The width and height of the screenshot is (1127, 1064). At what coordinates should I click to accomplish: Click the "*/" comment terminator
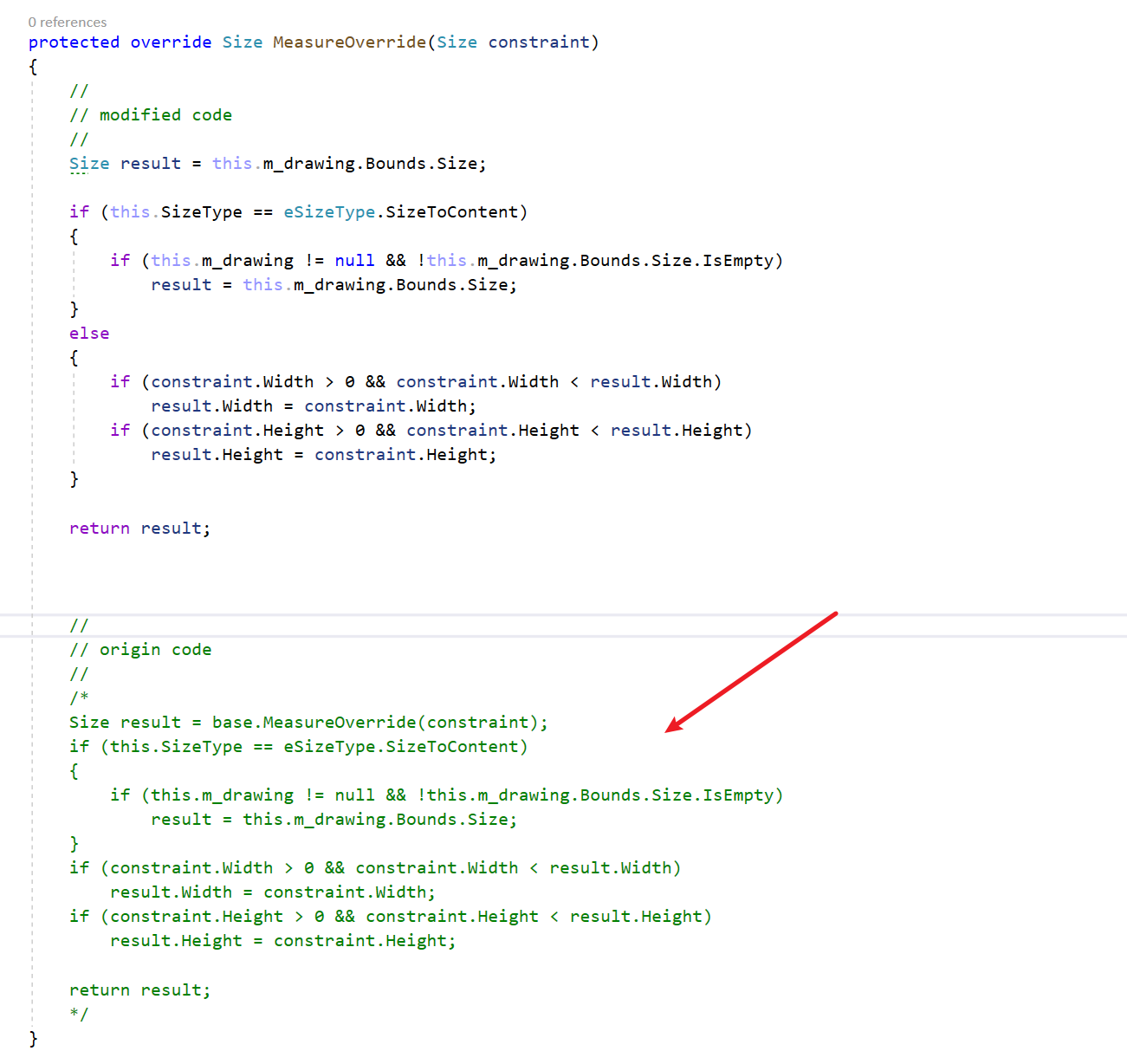coord(79,1014)
